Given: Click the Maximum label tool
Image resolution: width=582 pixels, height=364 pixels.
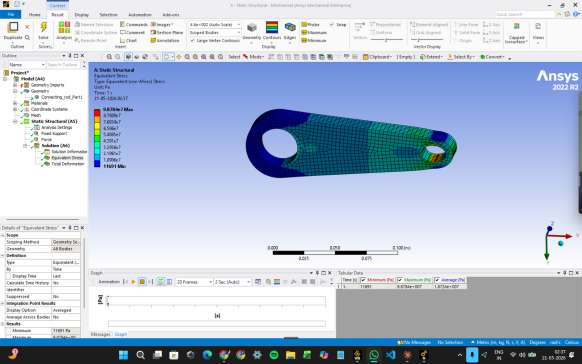Looking at the screenshot, I should (x=314, y=33).
